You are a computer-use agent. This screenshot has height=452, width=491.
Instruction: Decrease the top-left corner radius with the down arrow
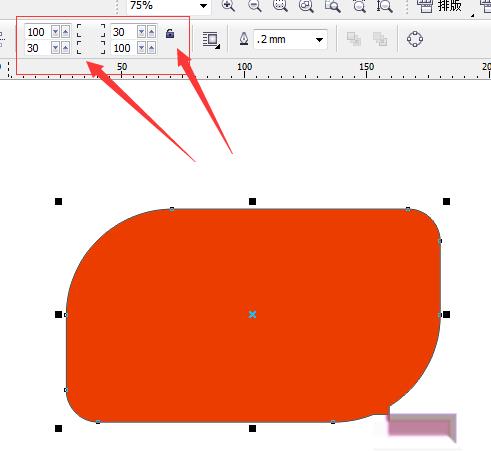[55, 32]
